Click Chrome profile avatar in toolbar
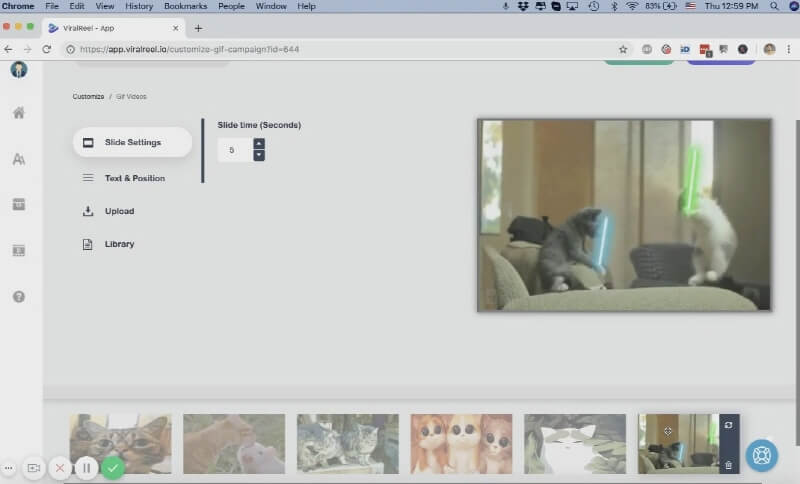The image size is (800, 484). pyautogui.click(x=769, y=49)
